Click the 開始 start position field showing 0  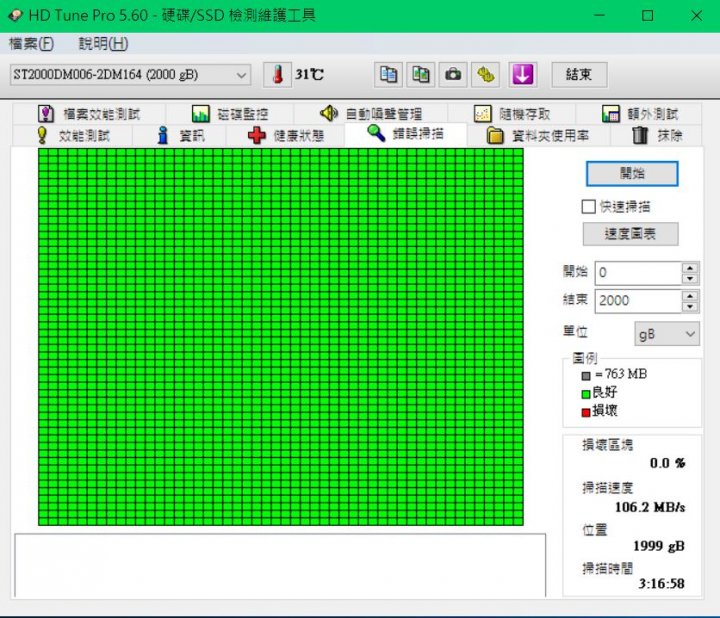(x=638, y=273)
